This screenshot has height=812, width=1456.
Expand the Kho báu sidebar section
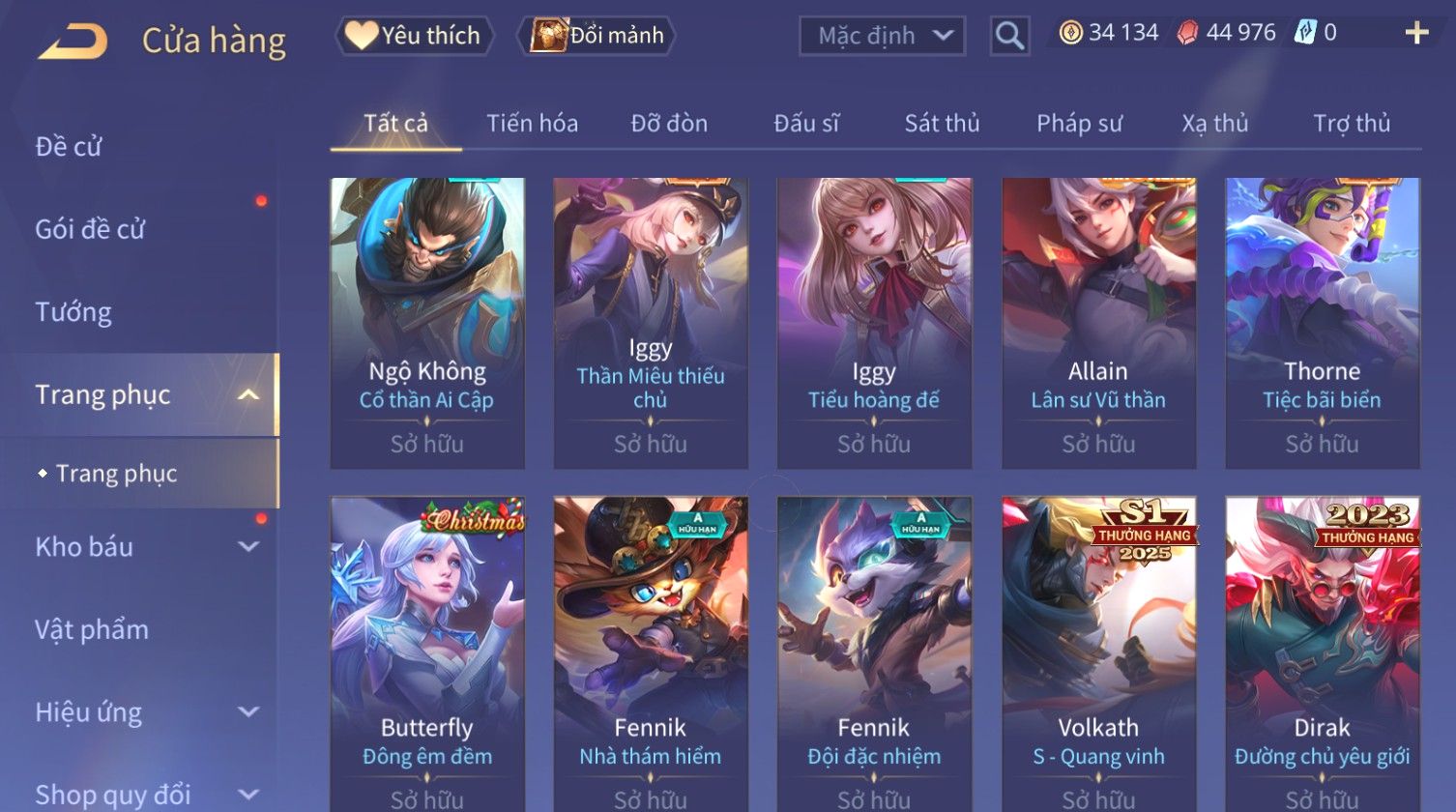(x=248, y=547)
